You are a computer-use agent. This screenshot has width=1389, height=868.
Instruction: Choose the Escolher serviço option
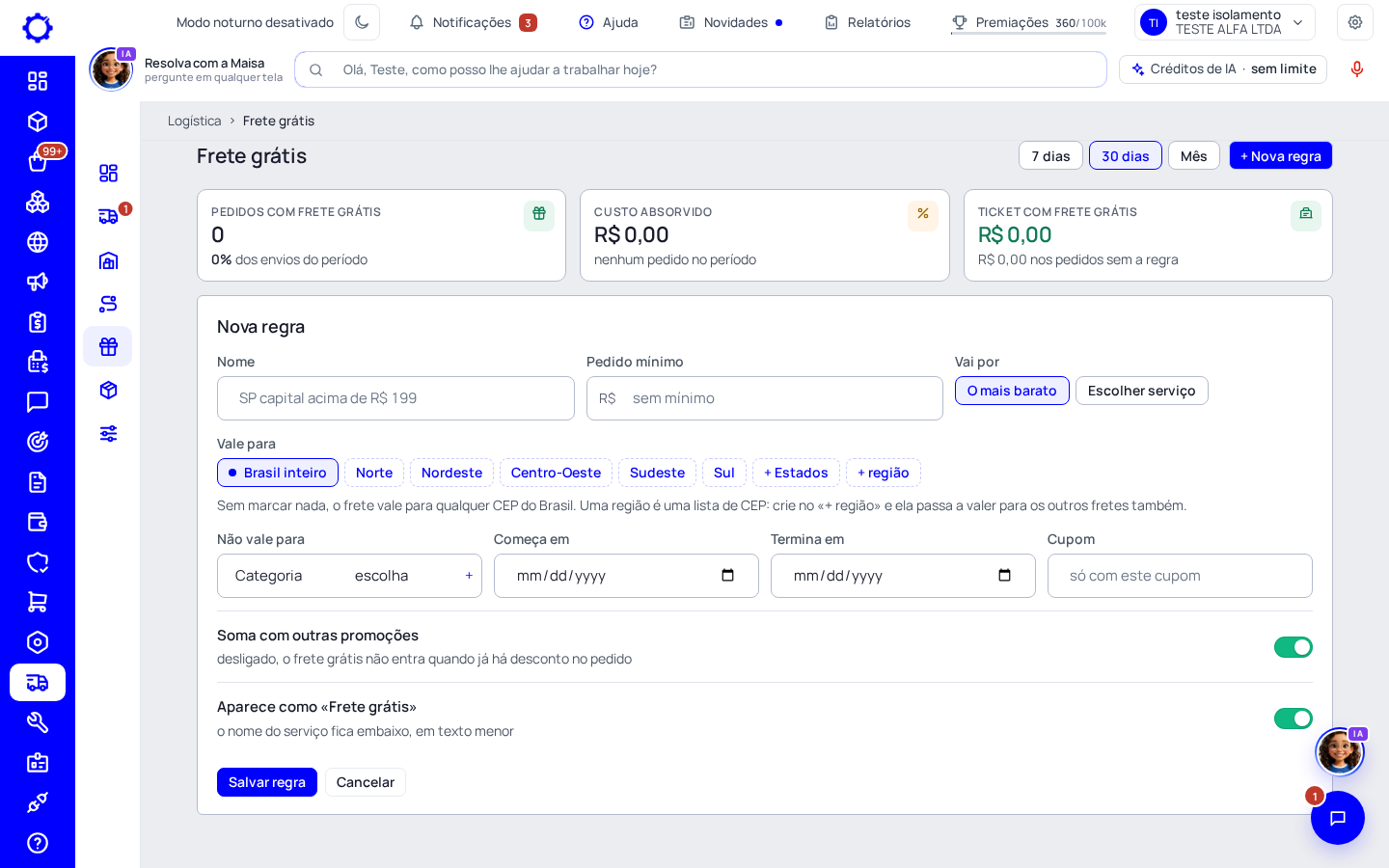click(x=1142, y=391)
